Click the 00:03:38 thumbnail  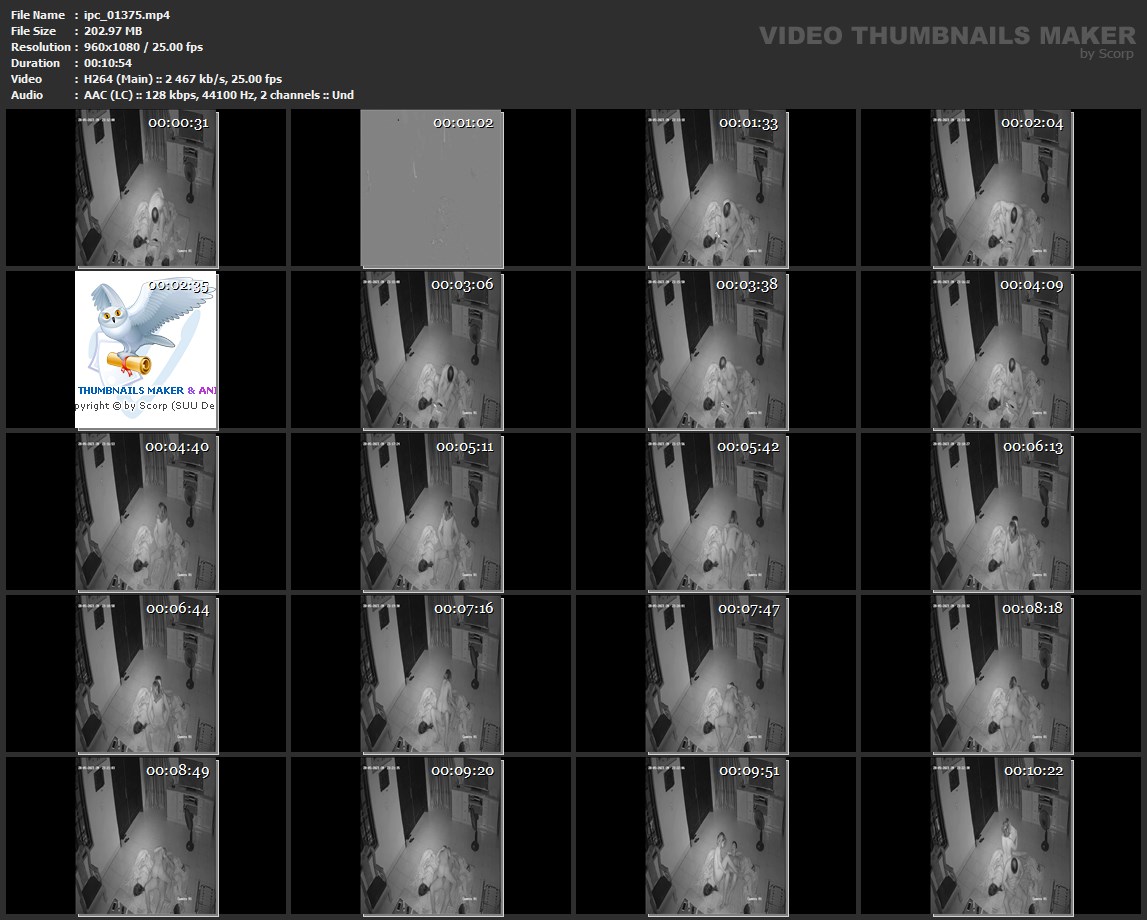click(716, 350)
